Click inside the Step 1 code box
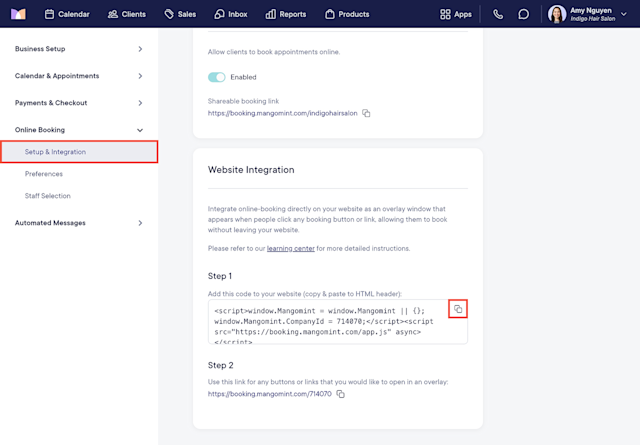The image size is (640, 445). [x=338, y=322]
